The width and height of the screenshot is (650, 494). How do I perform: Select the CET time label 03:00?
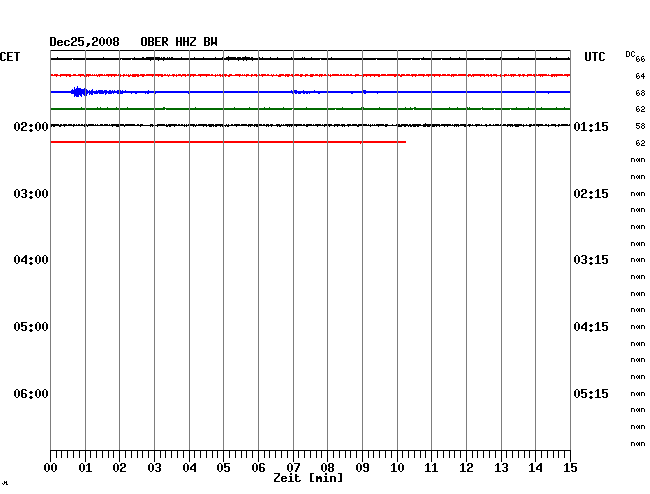[x=31, y=194]
